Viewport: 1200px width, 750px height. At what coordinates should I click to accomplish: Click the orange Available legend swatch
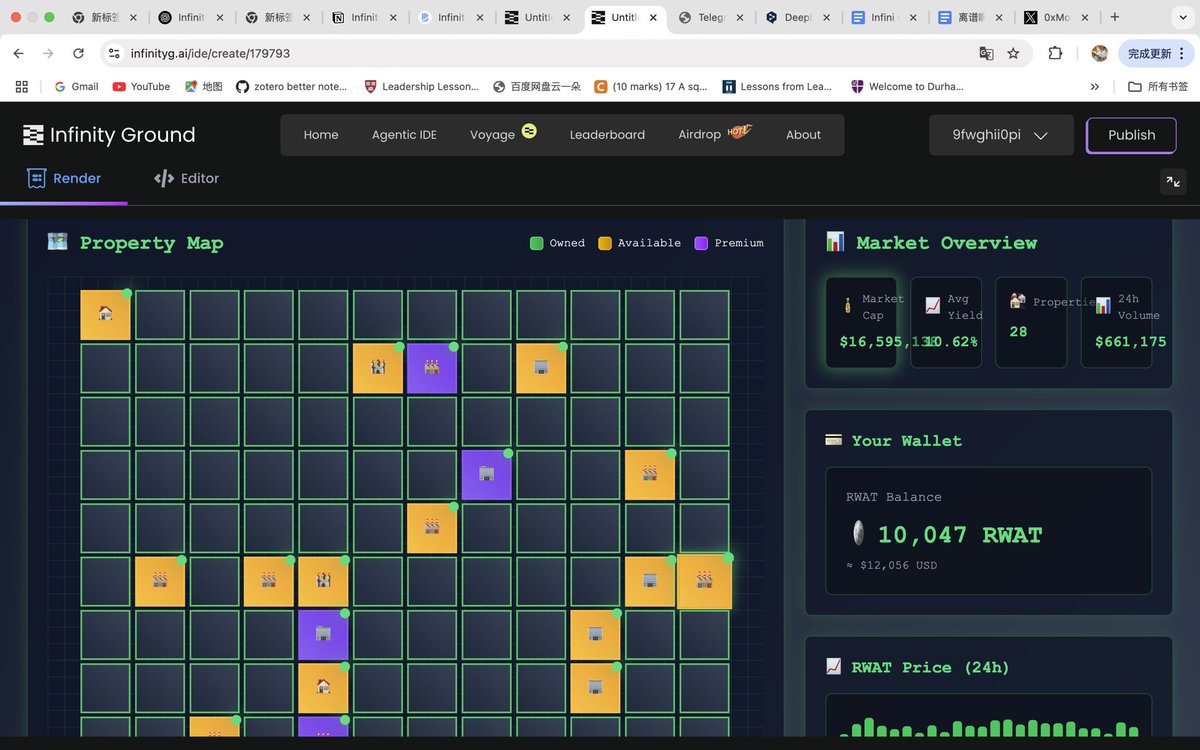pos(605,243)
